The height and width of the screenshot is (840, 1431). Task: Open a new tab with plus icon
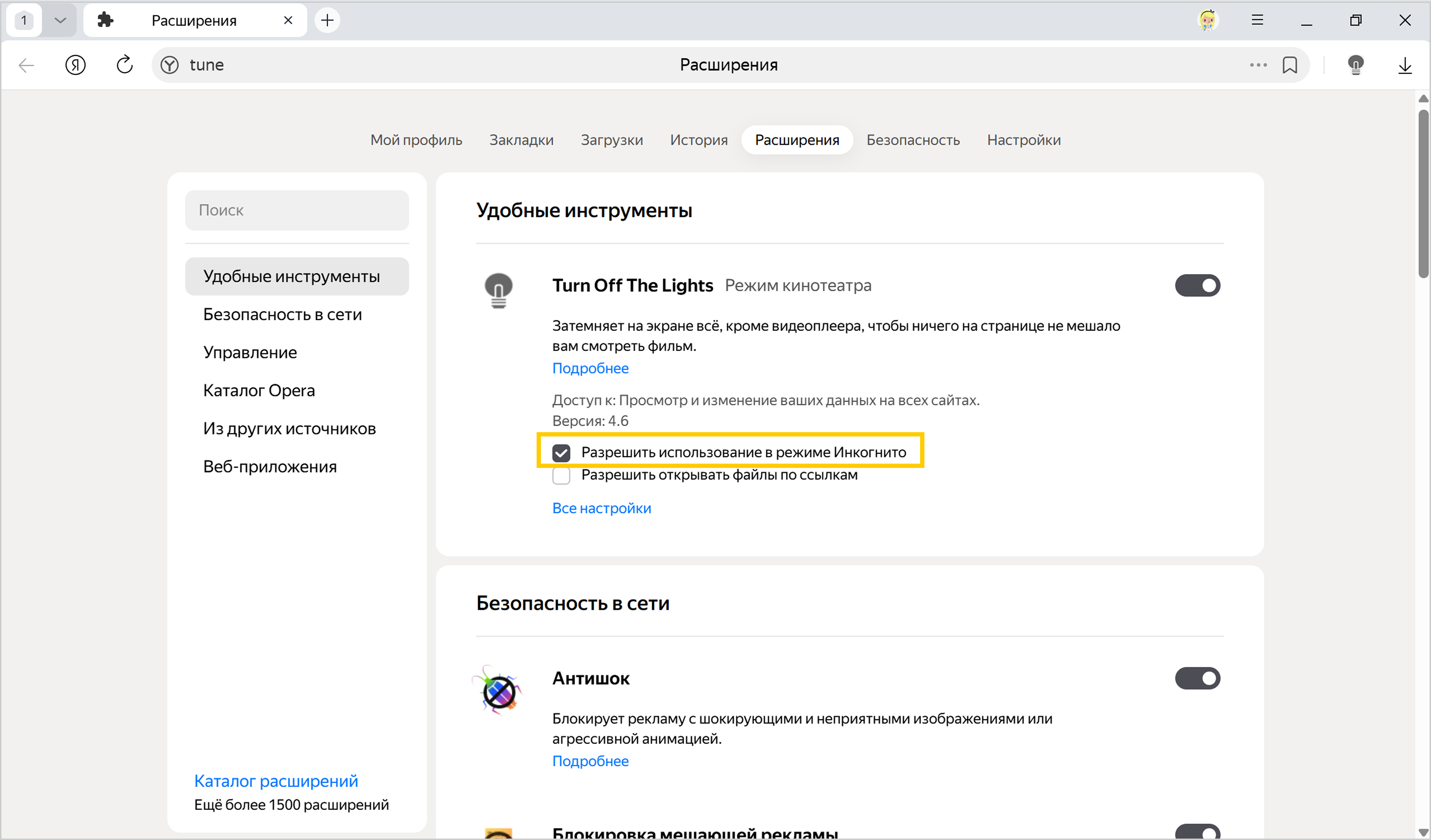327,20
